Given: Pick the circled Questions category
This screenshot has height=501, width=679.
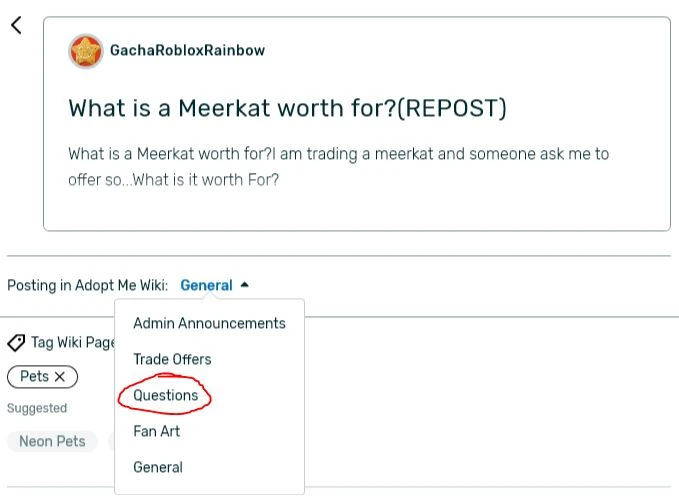Looking at the screenshot, I should (166, 395).
